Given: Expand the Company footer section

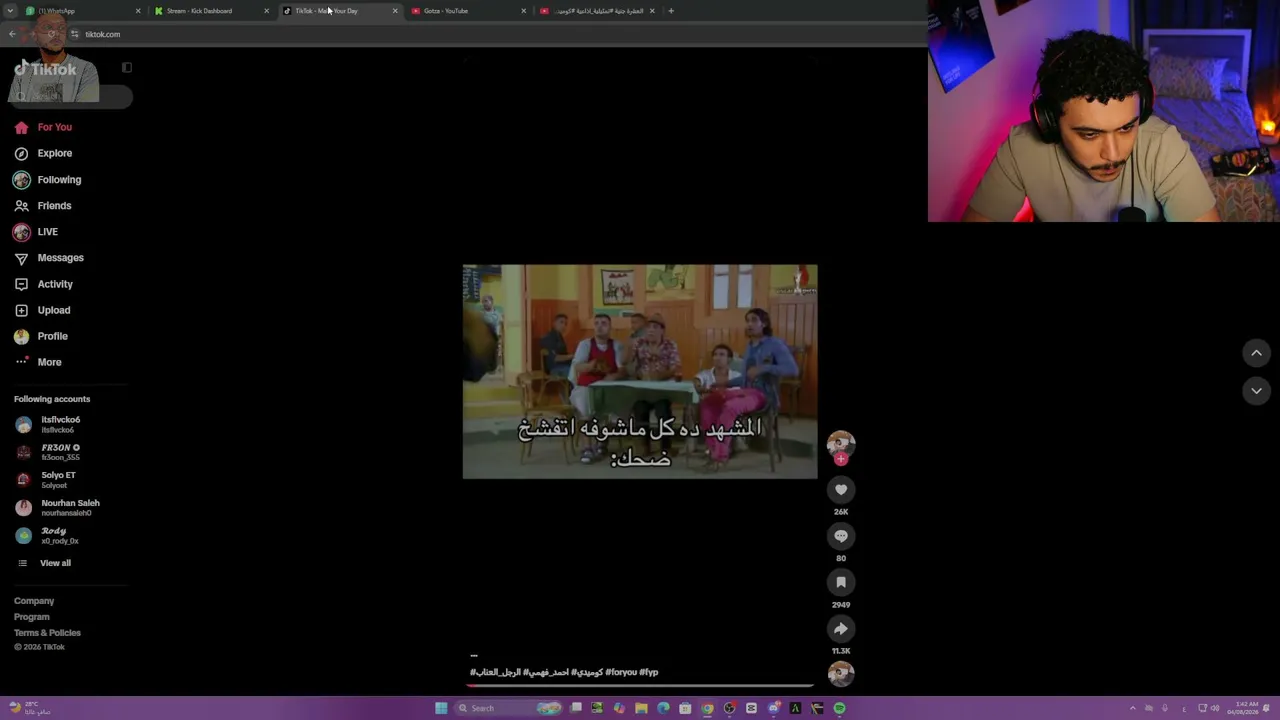Looking at the screenshot, I should click(x=34, y=601).
